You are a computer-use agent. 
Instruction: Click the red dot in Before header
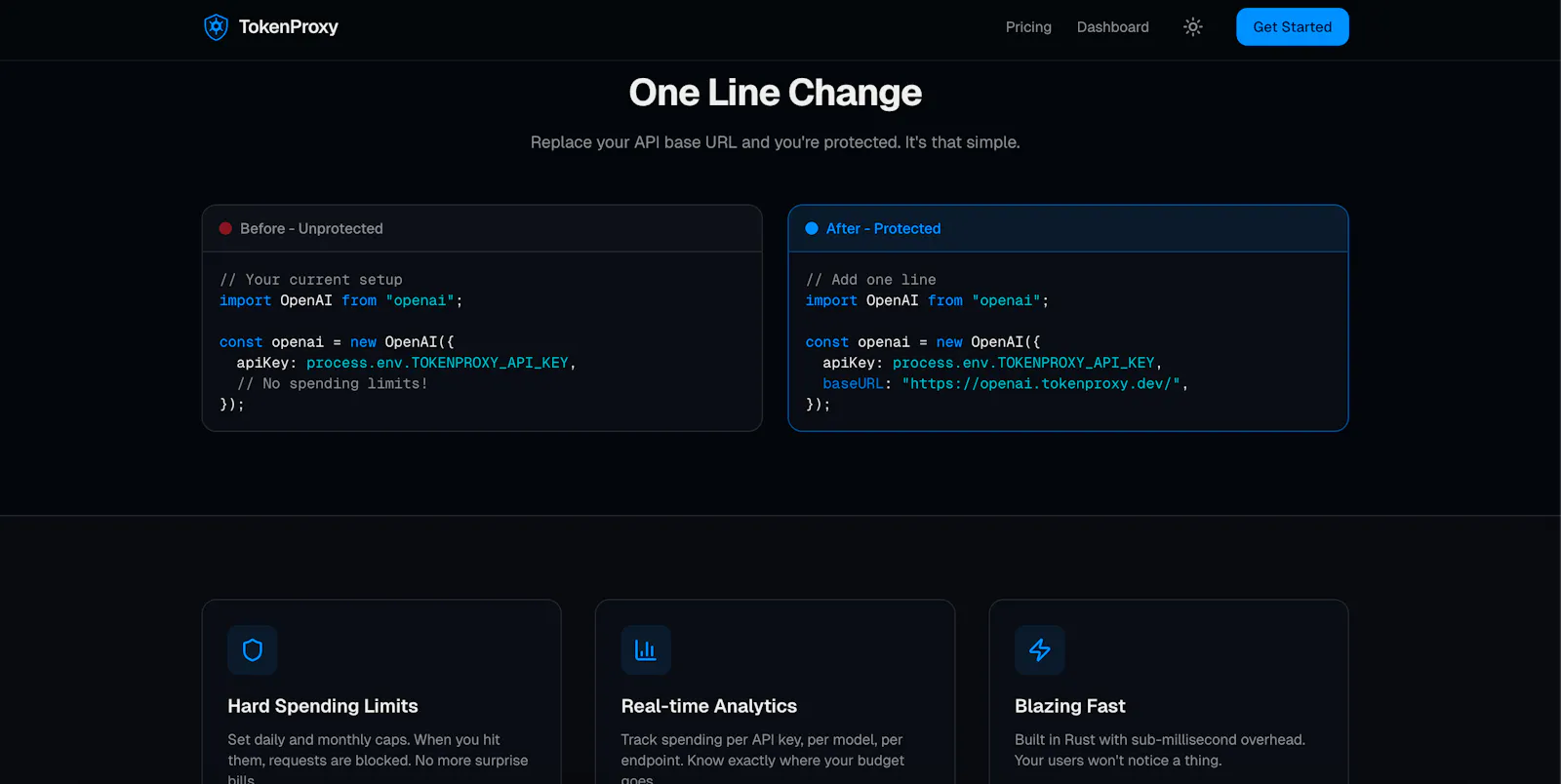(225, 228)
